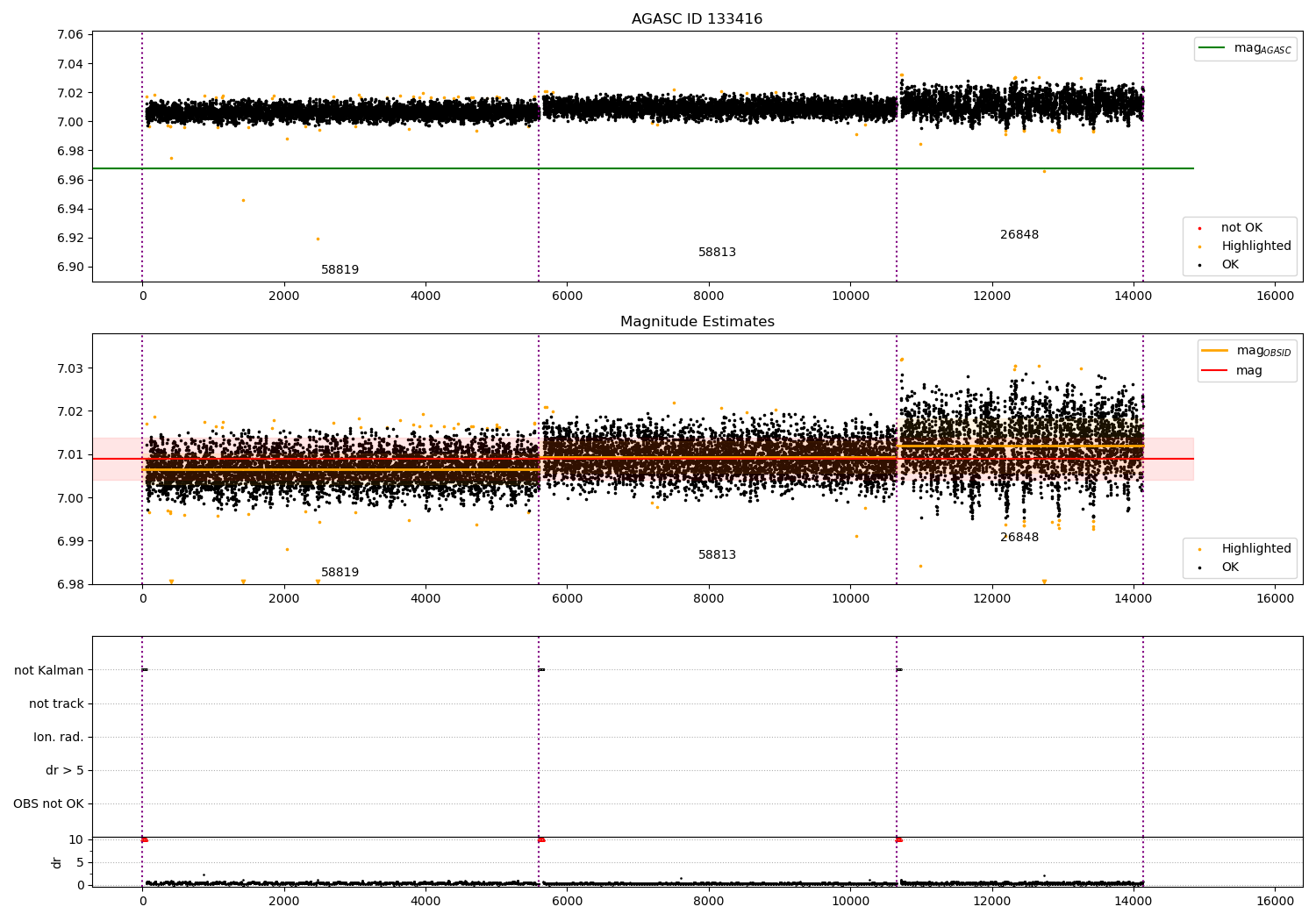Click the dr axis tick label 5

[x=80, y=862]
